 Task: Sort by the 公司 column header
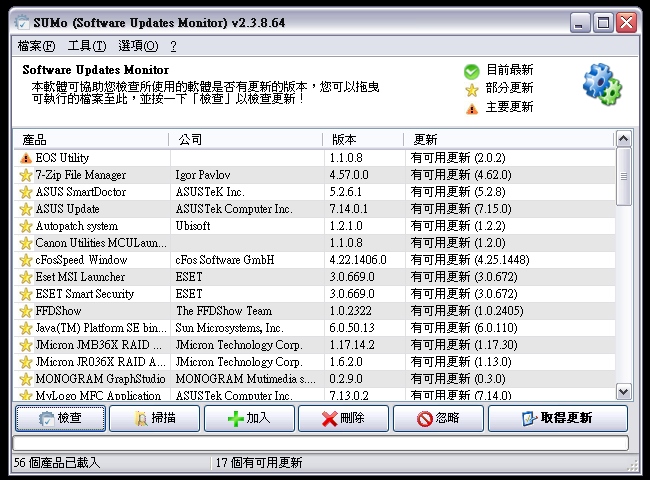point(245,140)
